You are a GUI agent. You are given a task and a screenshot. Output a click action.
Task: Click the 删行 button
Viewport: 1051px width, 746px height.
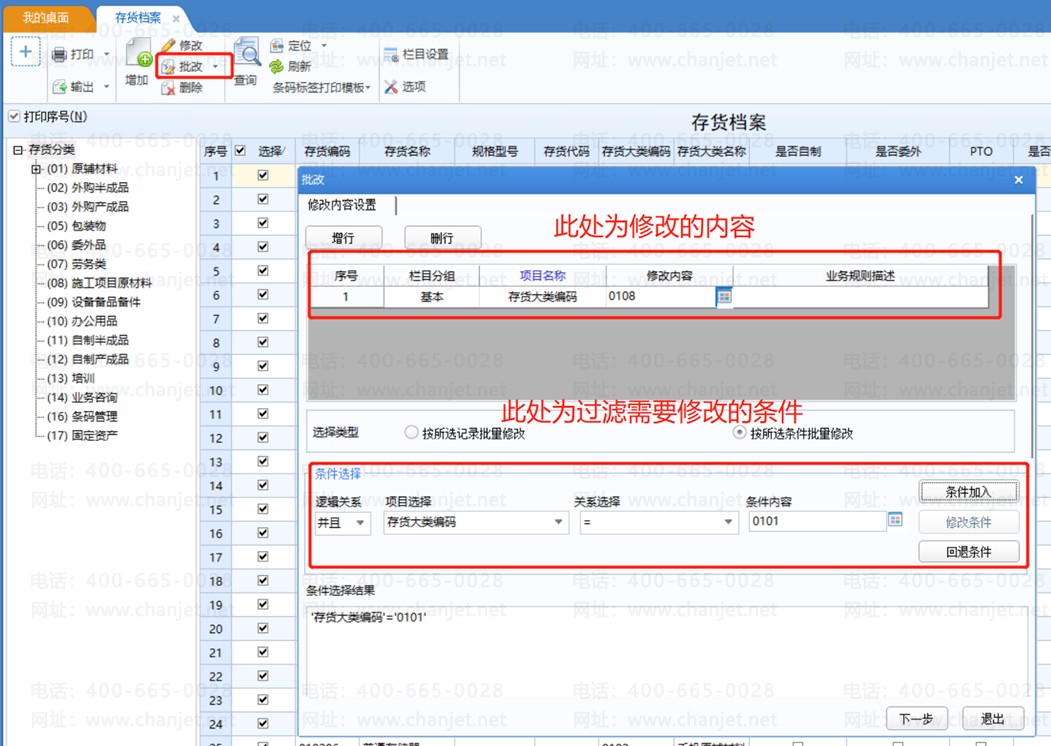tap(442, 238)
